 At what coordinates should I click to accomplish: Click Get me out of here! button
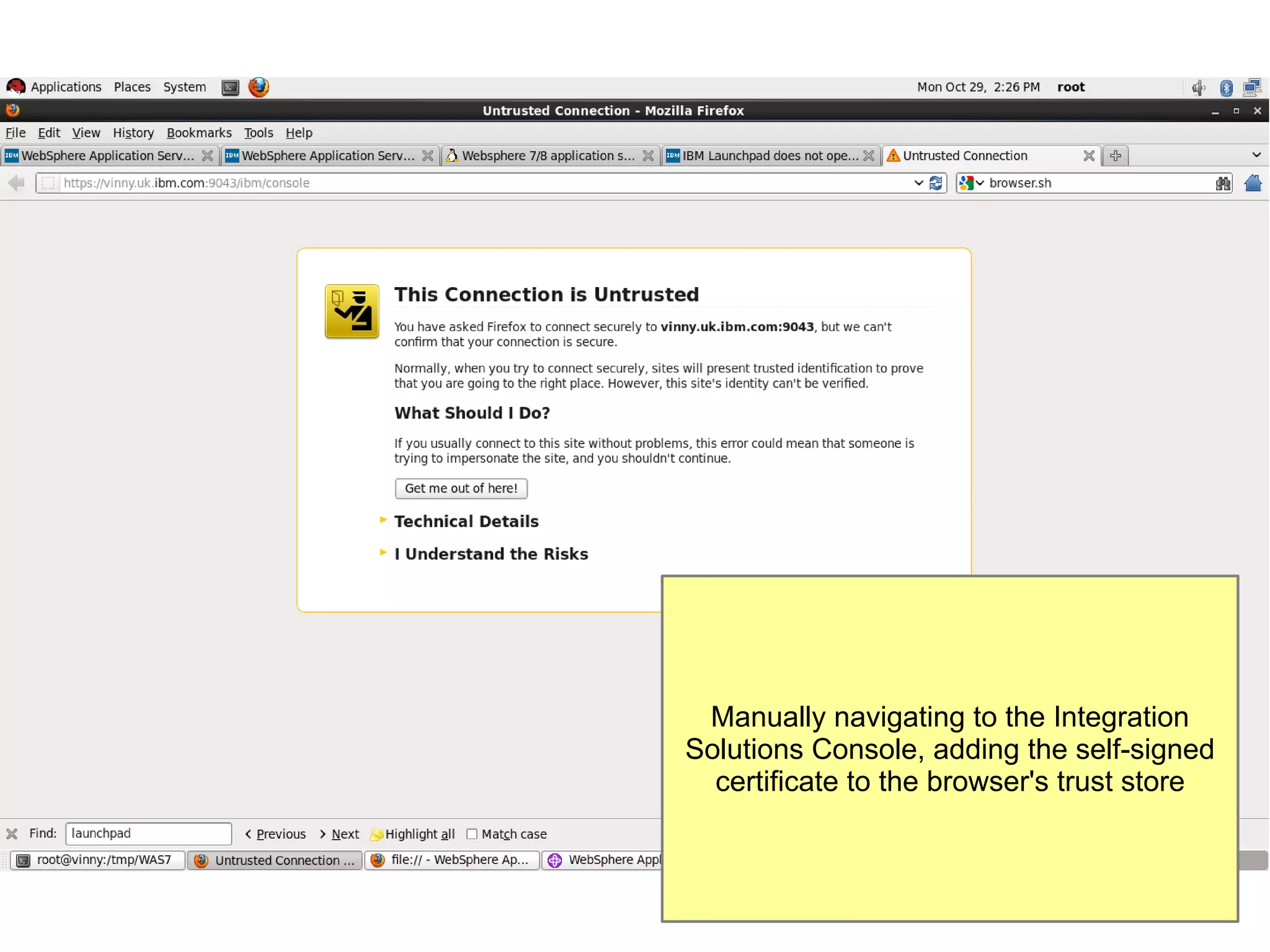tap(461, 489)
